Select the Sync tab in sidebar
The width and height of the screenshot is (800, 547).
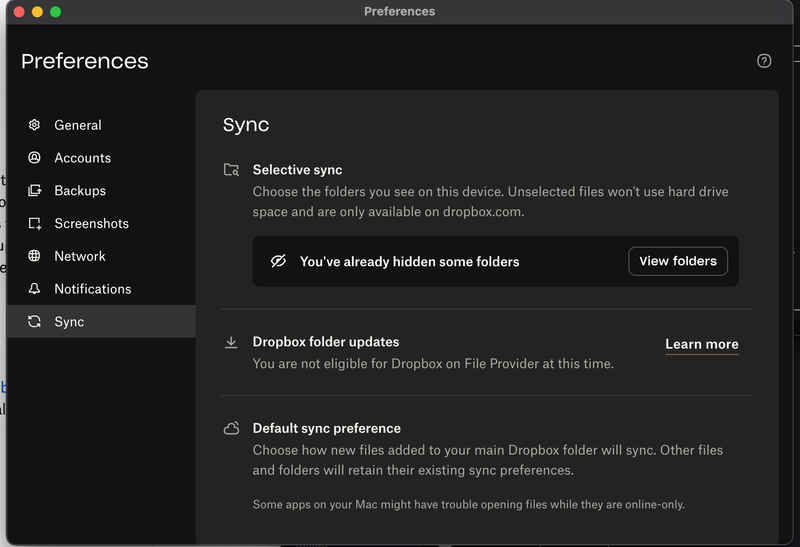pos(69,322)
